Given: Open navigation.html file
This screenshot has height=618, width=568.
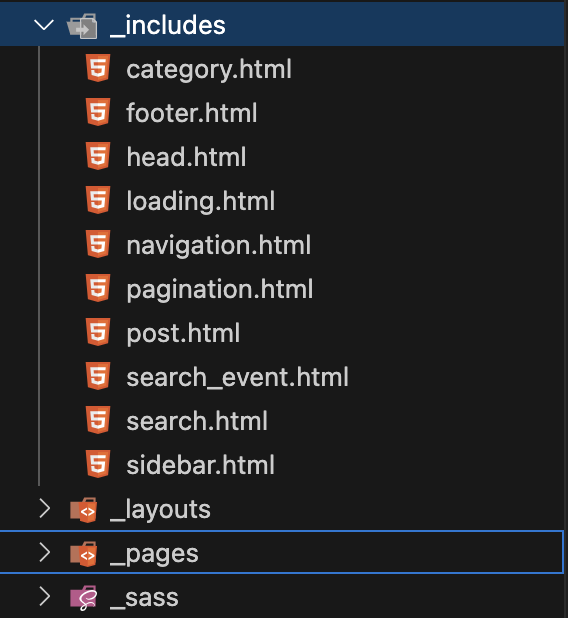Looking at the screenshot, I should [x=219, y=245].
